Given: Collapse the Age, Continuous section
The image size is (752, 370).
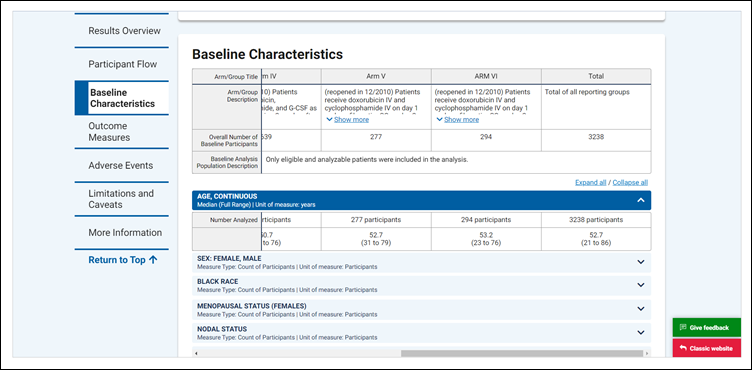Looking at the screenshot, I should (x=422, y=200).
